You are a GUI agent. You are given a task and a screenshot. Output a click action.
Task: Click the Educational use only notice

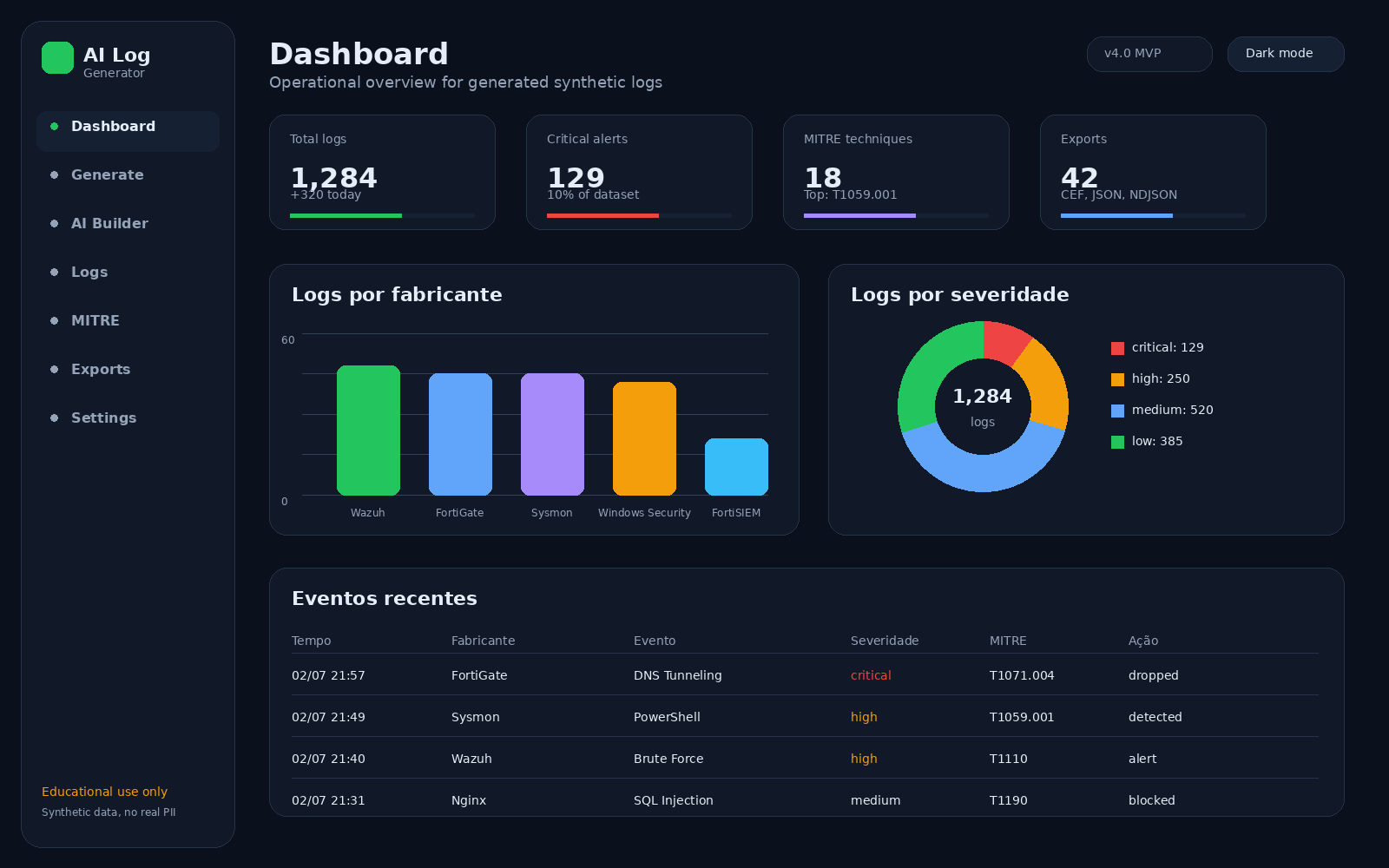pyautogui.click(x=104, y=792)
